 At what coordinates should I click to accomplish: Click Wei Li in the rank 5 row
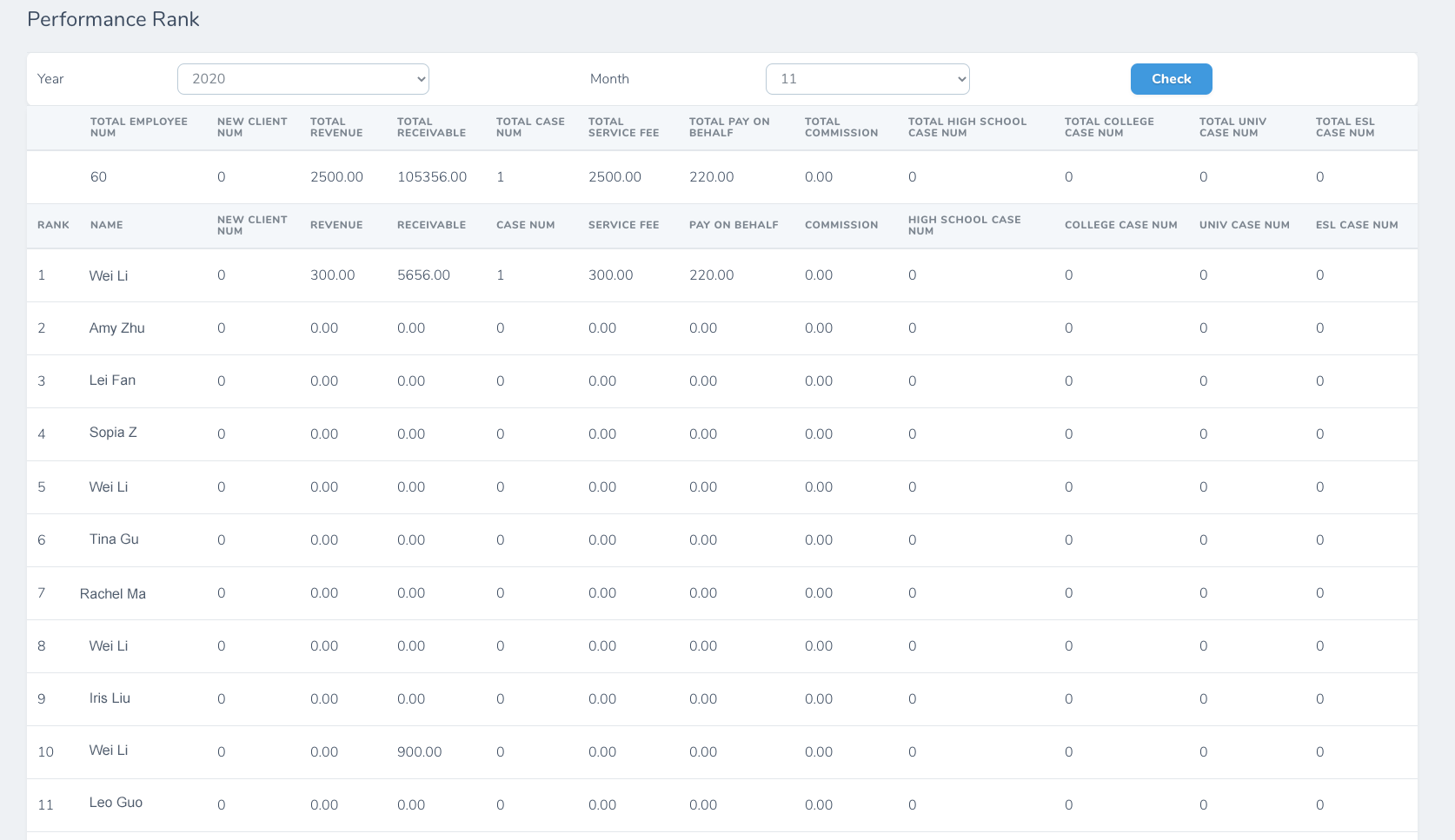coord(109,487)
